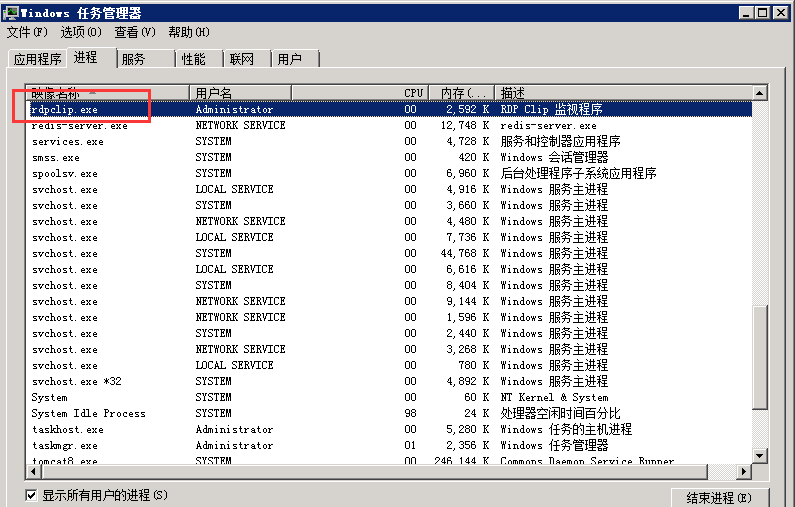The width and height of the screenshot is (795, 507).
Task: Open the 选项(O) menu
Action: (81, 32)
